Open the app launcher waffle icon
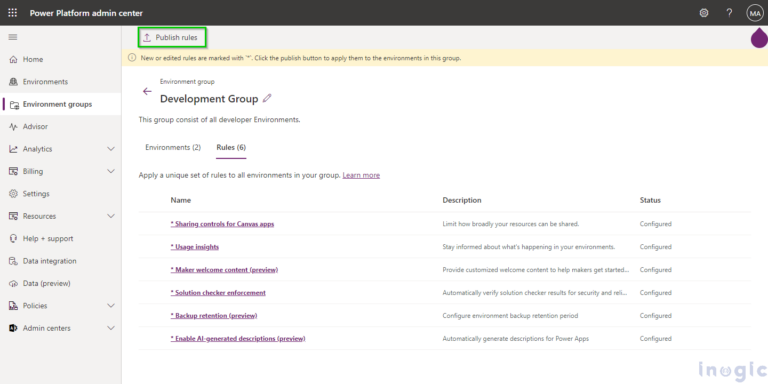The height and width of the screenshot is (384, 768). pyautogui.click(x=13, y=13)
